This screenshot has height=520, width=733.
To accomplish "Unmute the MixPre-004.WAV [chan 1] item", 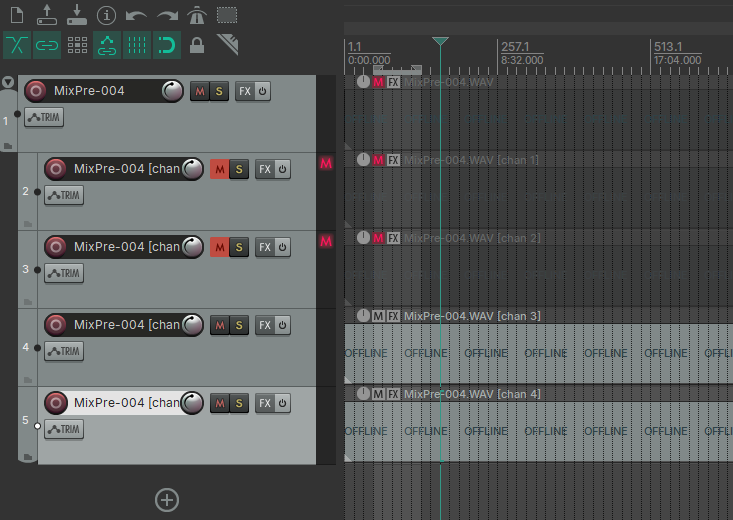I will point(378,160).
